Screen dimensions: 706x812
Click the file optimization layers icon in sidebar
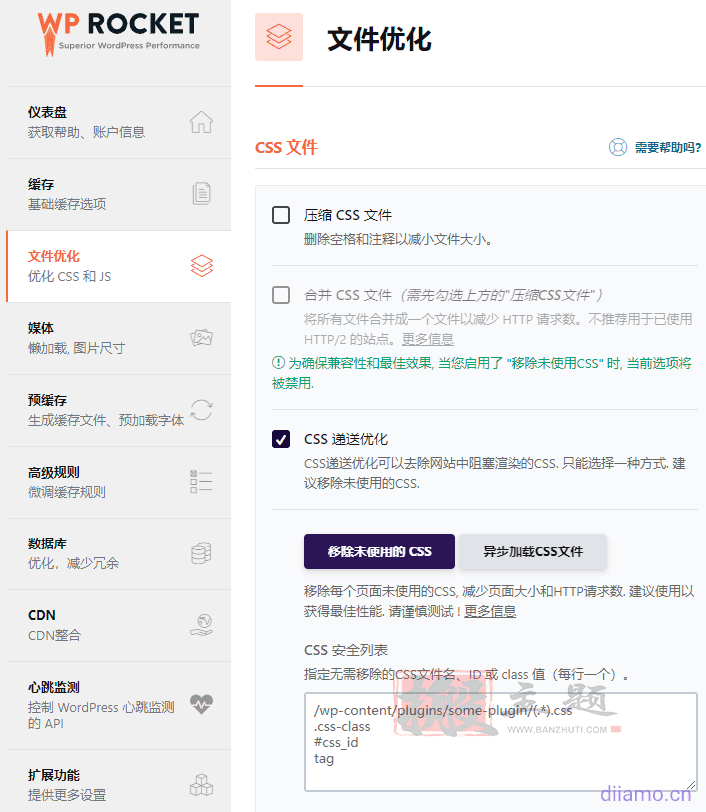201,266
